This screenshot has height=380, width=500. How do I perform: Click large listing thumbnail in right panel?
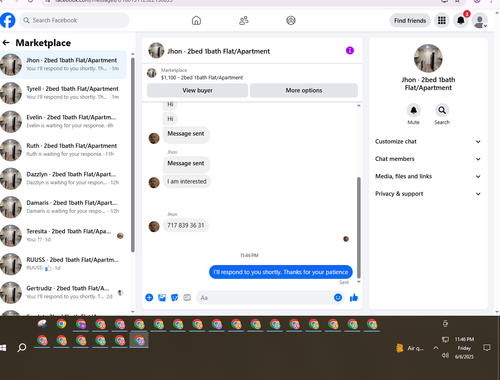428,58
